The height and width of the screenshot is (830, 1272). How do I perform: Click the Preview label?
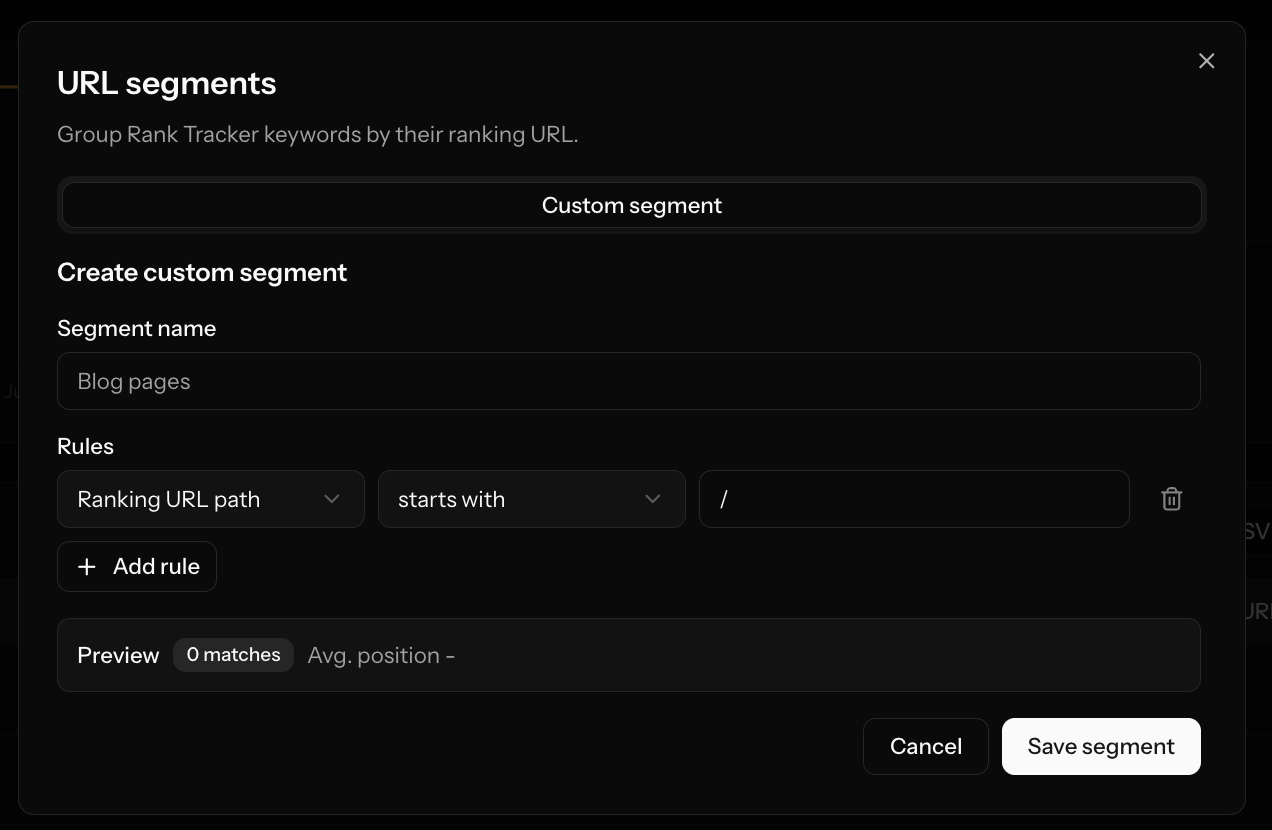[118, 655]
